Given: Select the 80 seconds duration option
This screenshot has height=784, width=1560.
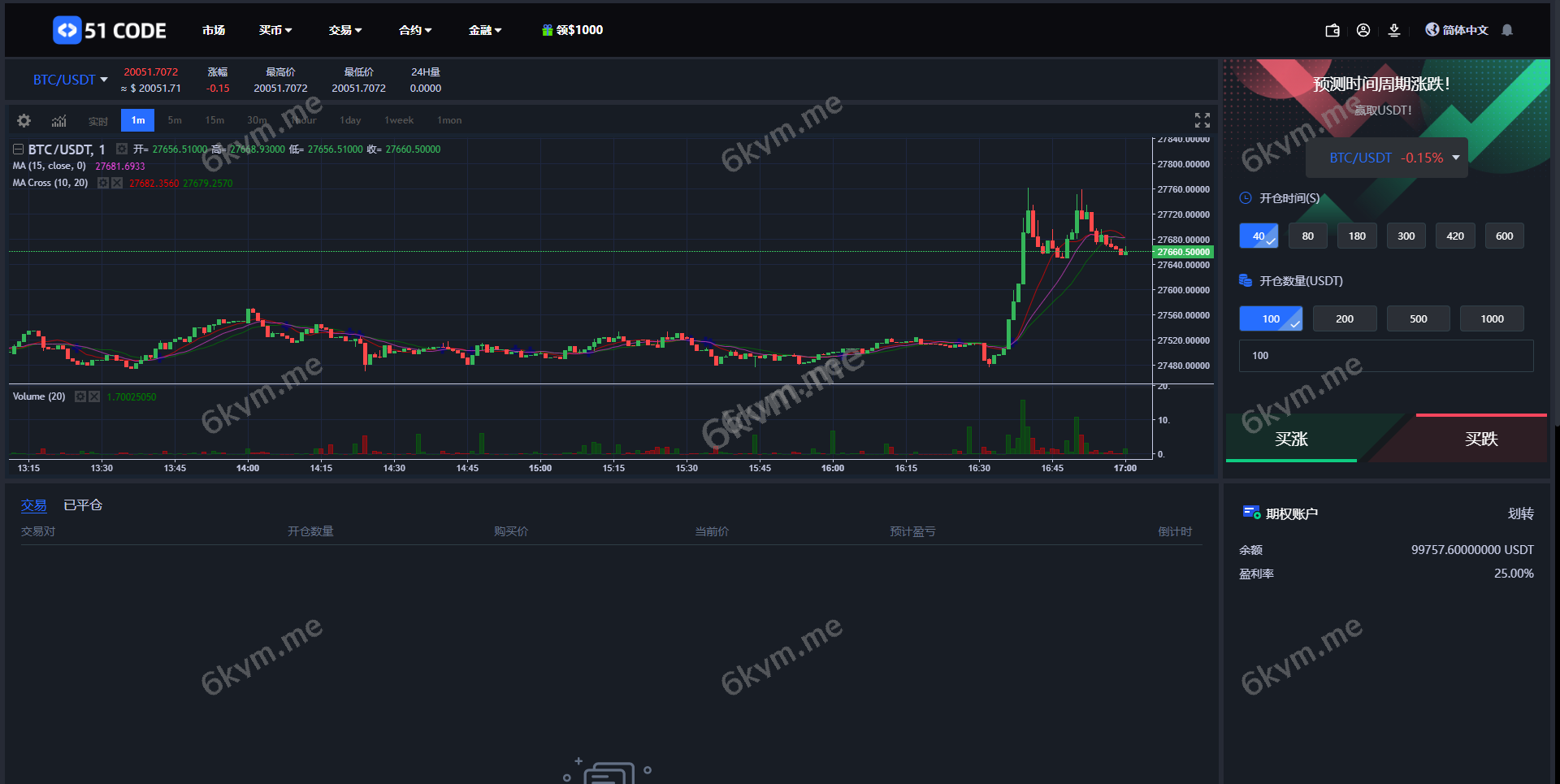Looking at the screenshot, I should pyautogui.click(x=1307, y=236).
